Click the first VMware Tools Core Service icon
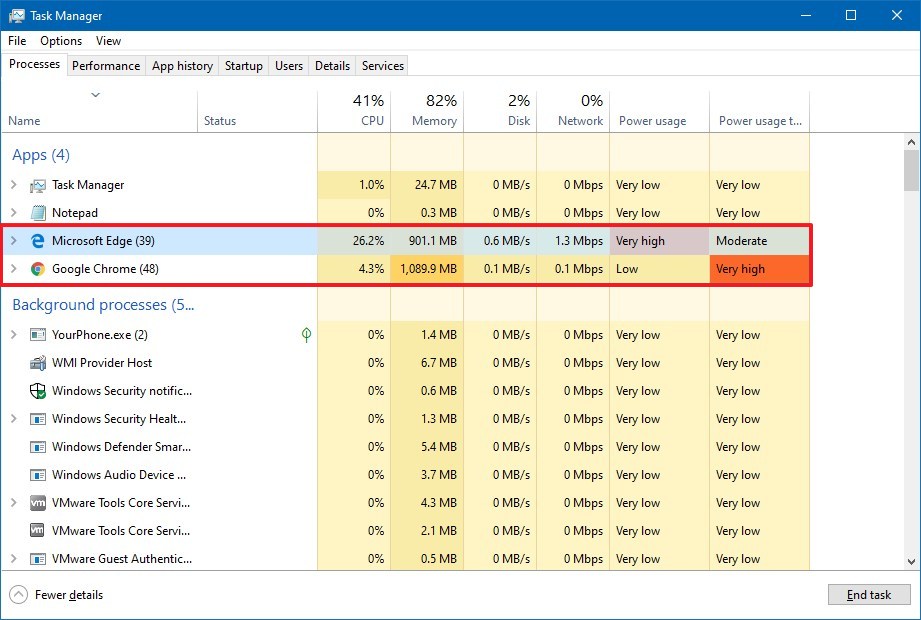This screenshot has height=620, width=921. click(38, 503)
